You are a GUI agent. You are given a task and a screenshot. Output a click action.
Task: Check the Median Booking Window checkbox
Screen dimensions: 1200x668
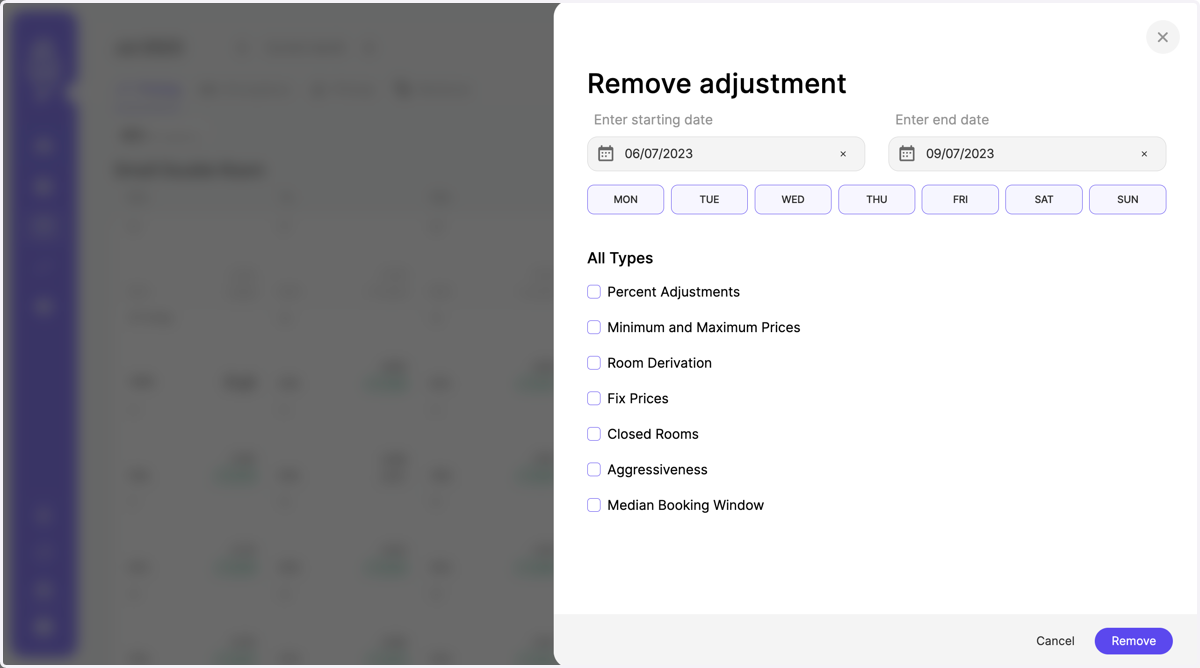click(594, 505)
